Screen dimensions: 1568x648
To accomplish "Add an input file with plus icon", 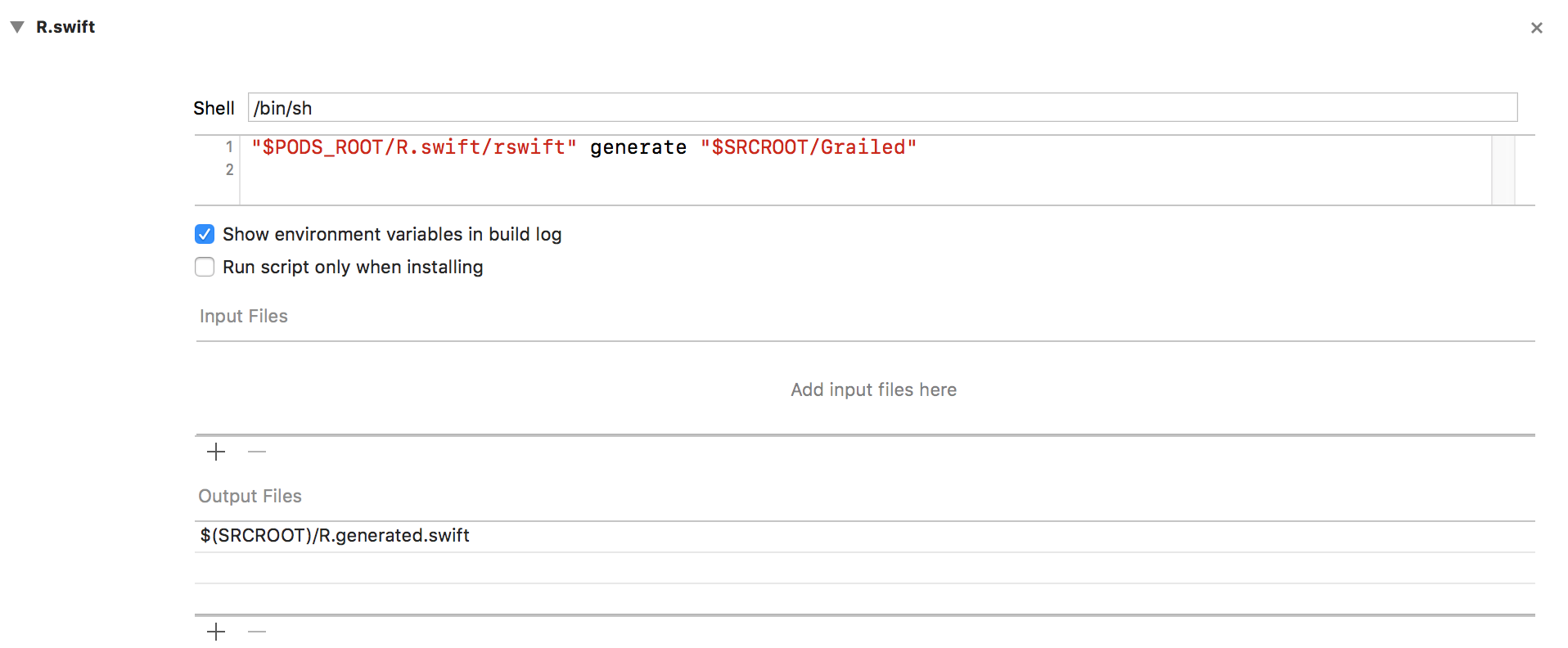I will click(216, 452).
